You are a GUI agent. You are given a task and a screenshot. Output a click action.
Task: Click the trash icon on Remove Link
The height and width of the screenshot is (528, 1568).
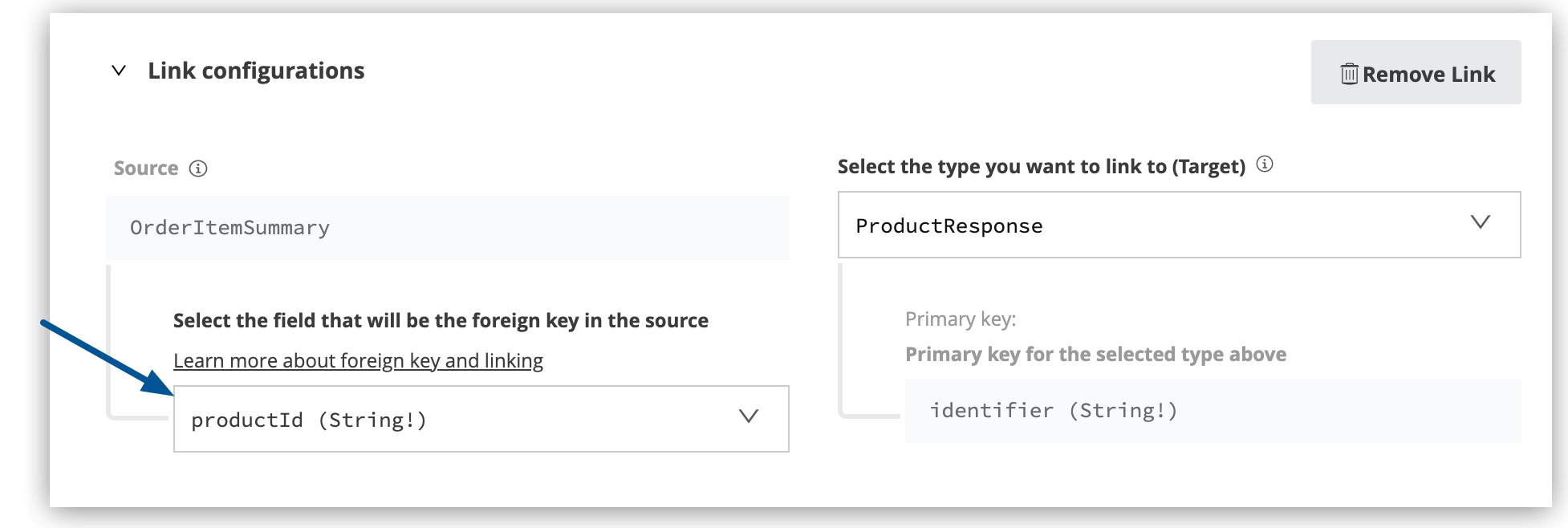pyautogui.click(x=1351, y=73)
